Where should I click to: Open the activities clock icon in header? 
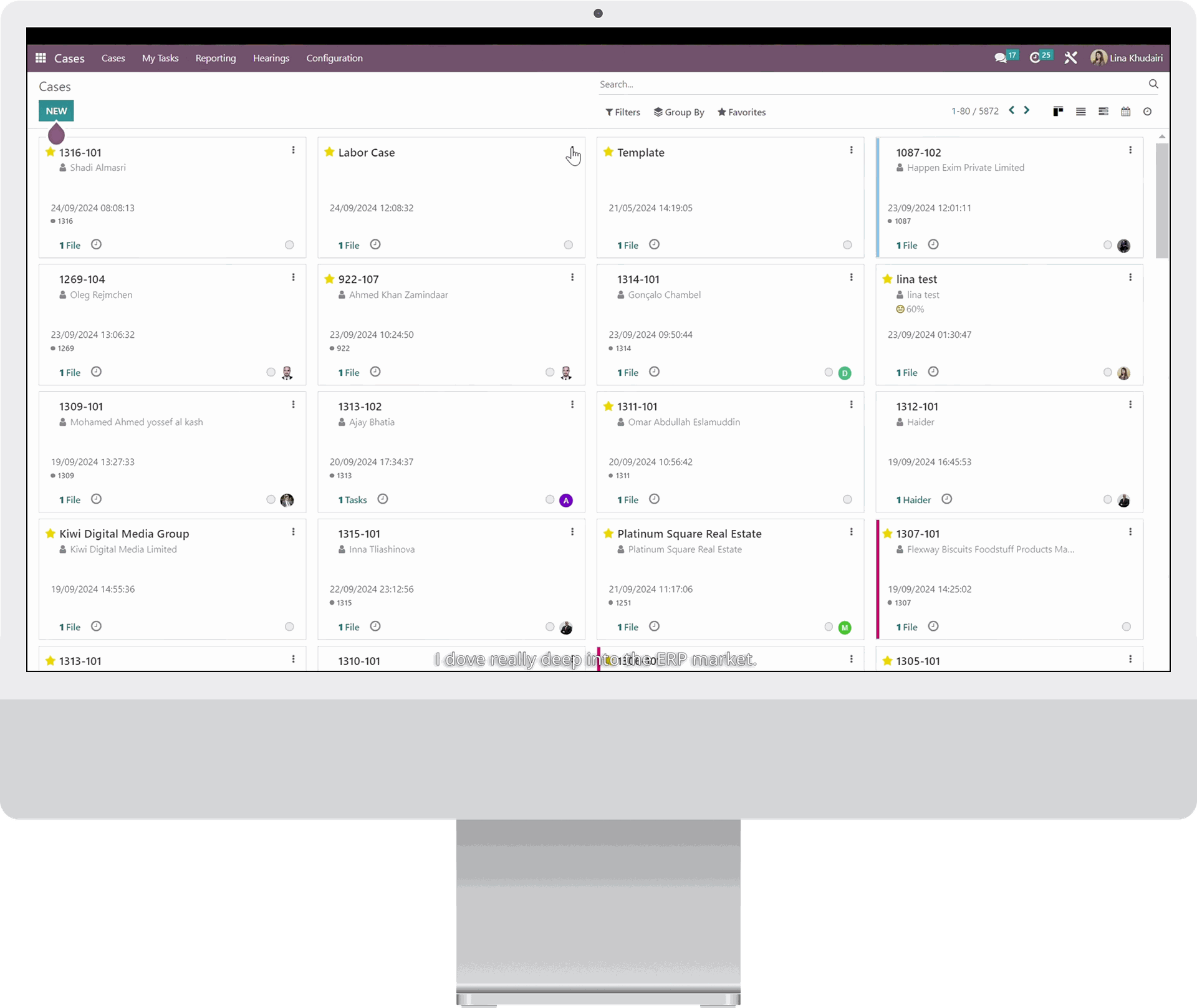point(1036,58)
